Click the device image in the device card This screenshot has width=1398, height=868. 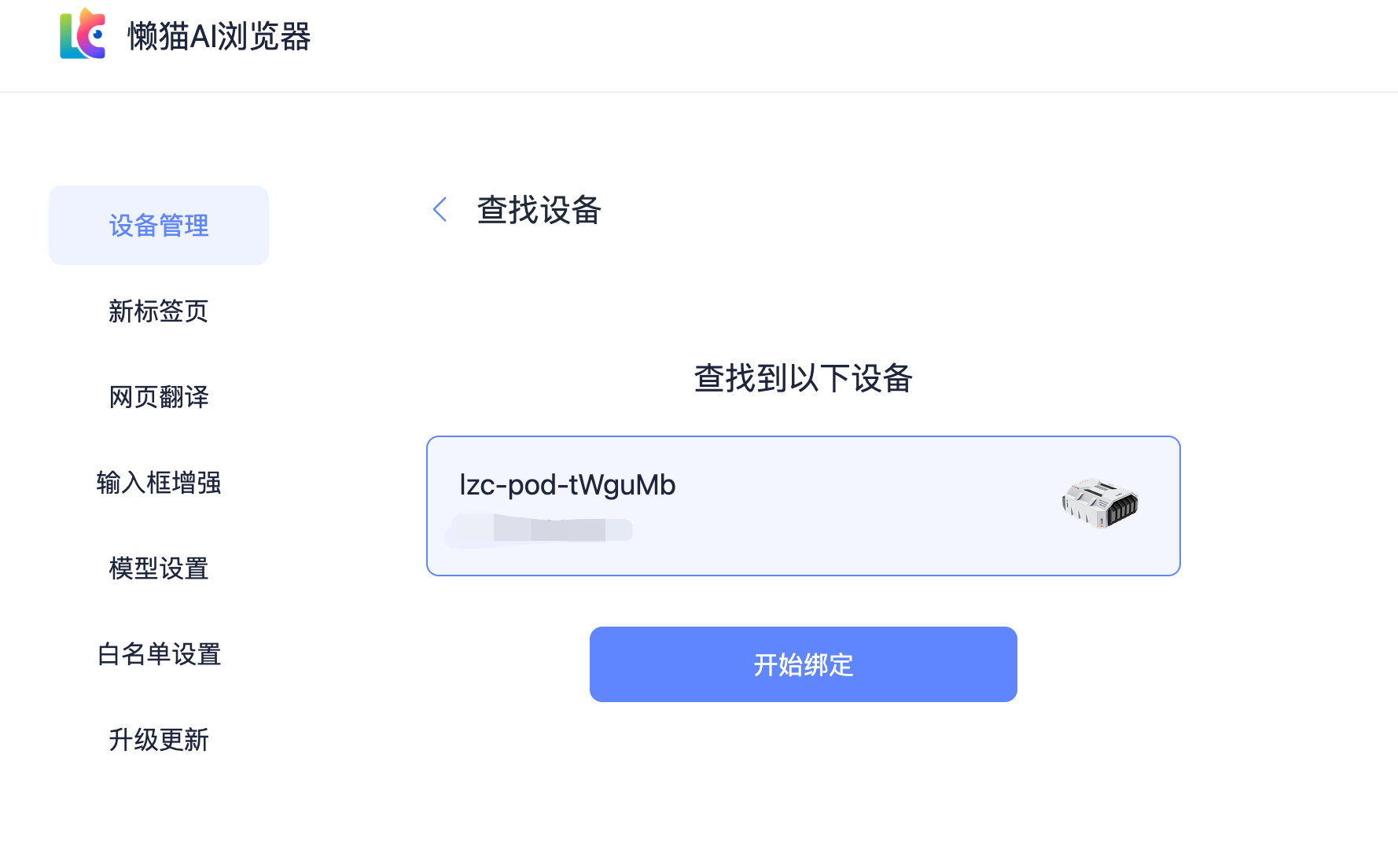pyautogui.click(x=1099, y=504)
